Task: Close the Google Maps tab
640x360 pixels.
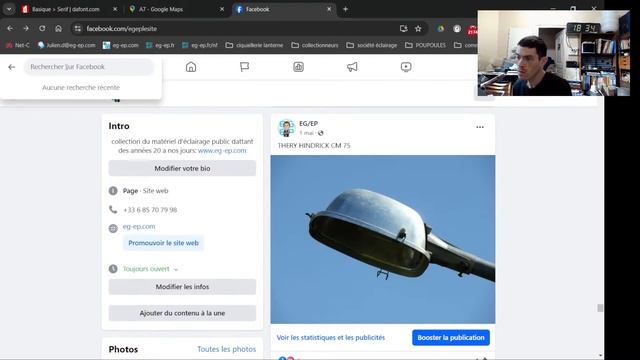Action: (x=222, y=9)
